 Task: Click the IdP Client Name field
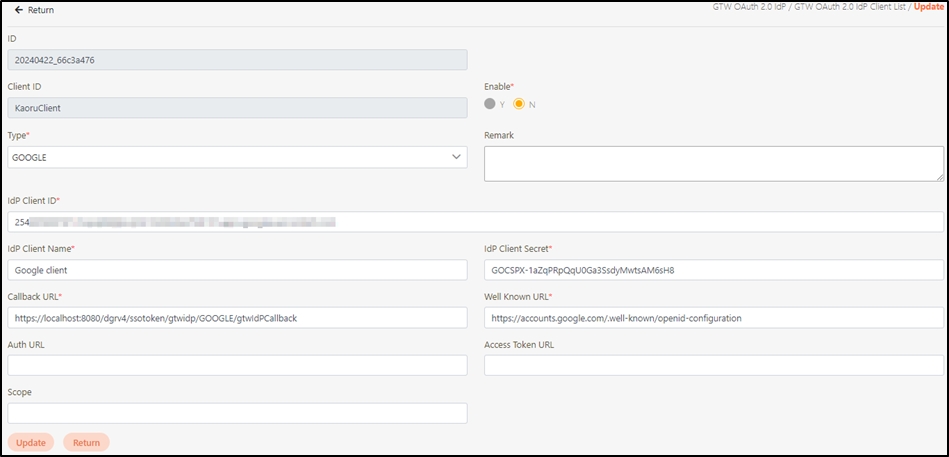tap(236, 270)
